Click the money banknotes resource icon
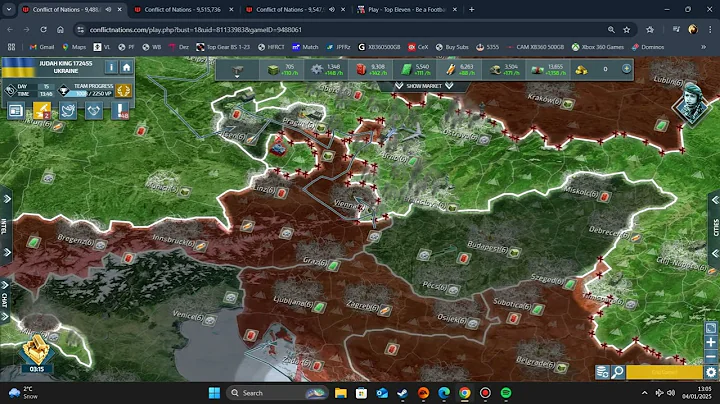The width and height of the screenshot is (720, 404). pyautogui.click(x=537, y=70)
